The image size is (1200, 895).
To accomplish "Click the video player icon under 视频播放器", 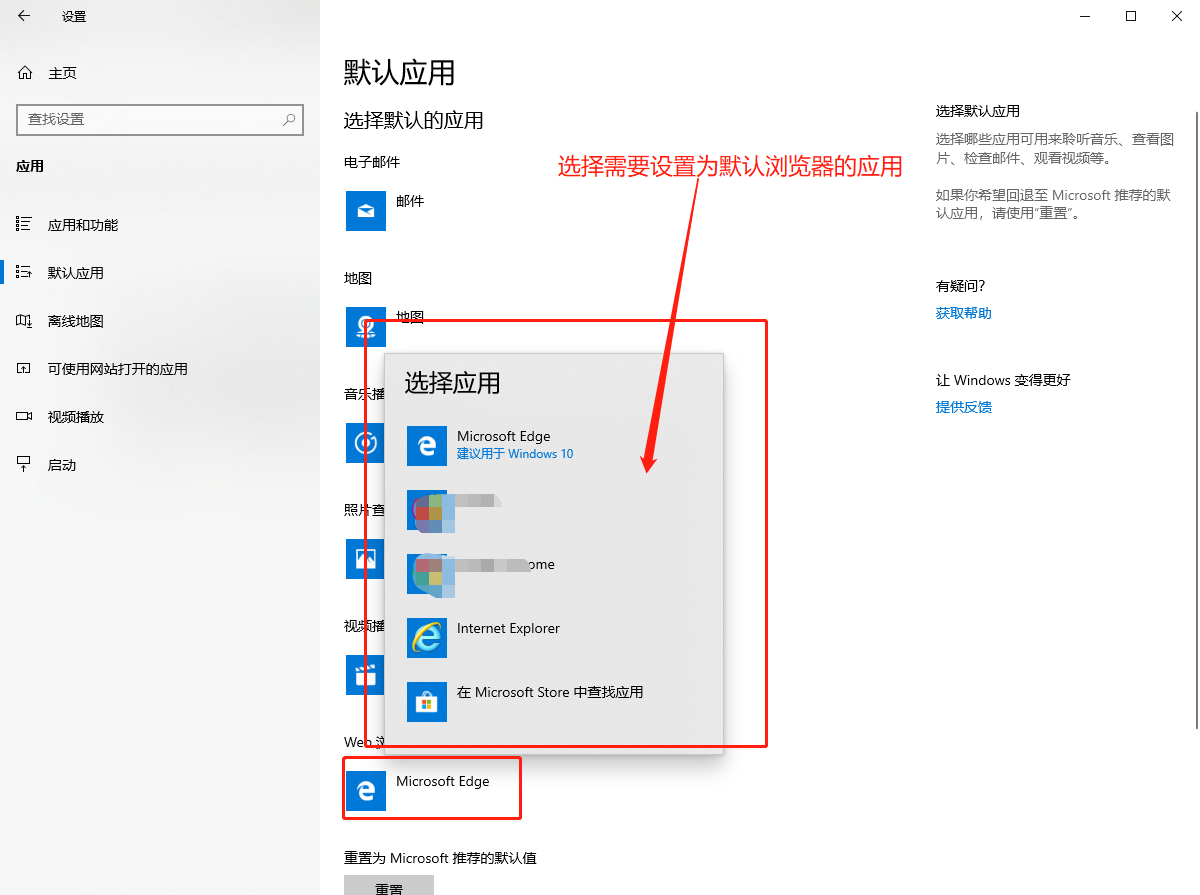I will (365, 675).
